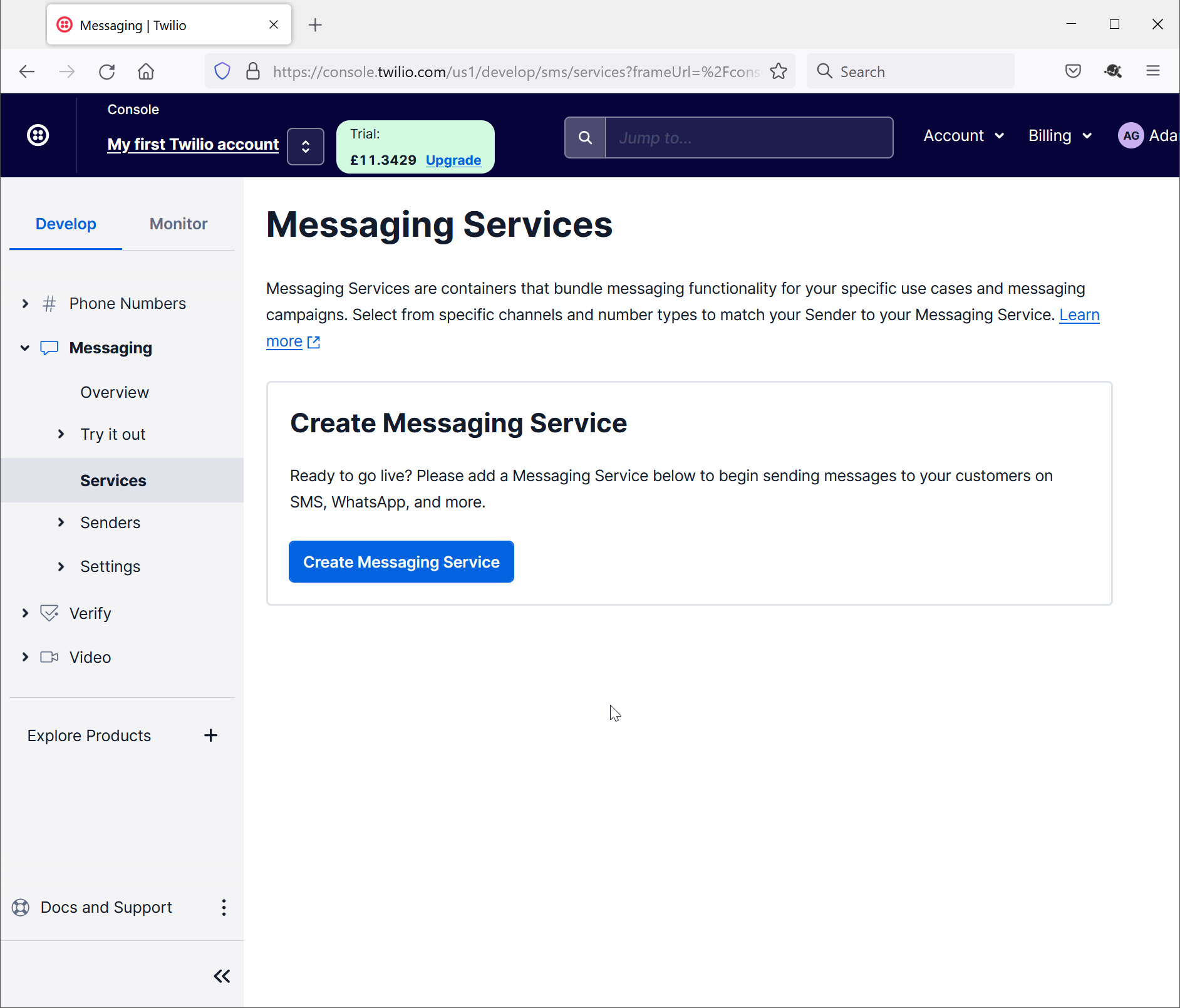This screenshot has width=1180, height=1008.
Task: Click the Twilio logo icon
Action: [x=38, y=135]
